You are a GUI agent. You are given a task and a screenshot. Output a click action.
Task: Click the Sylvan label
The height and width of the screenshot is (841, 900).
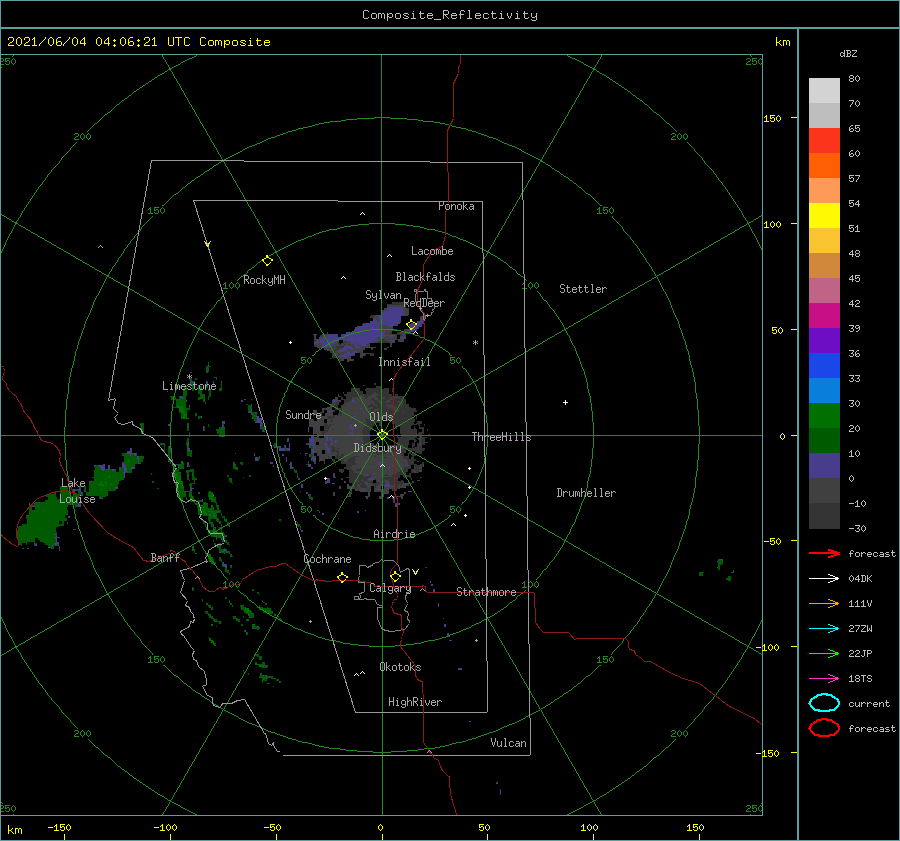[x=383, y=295]
